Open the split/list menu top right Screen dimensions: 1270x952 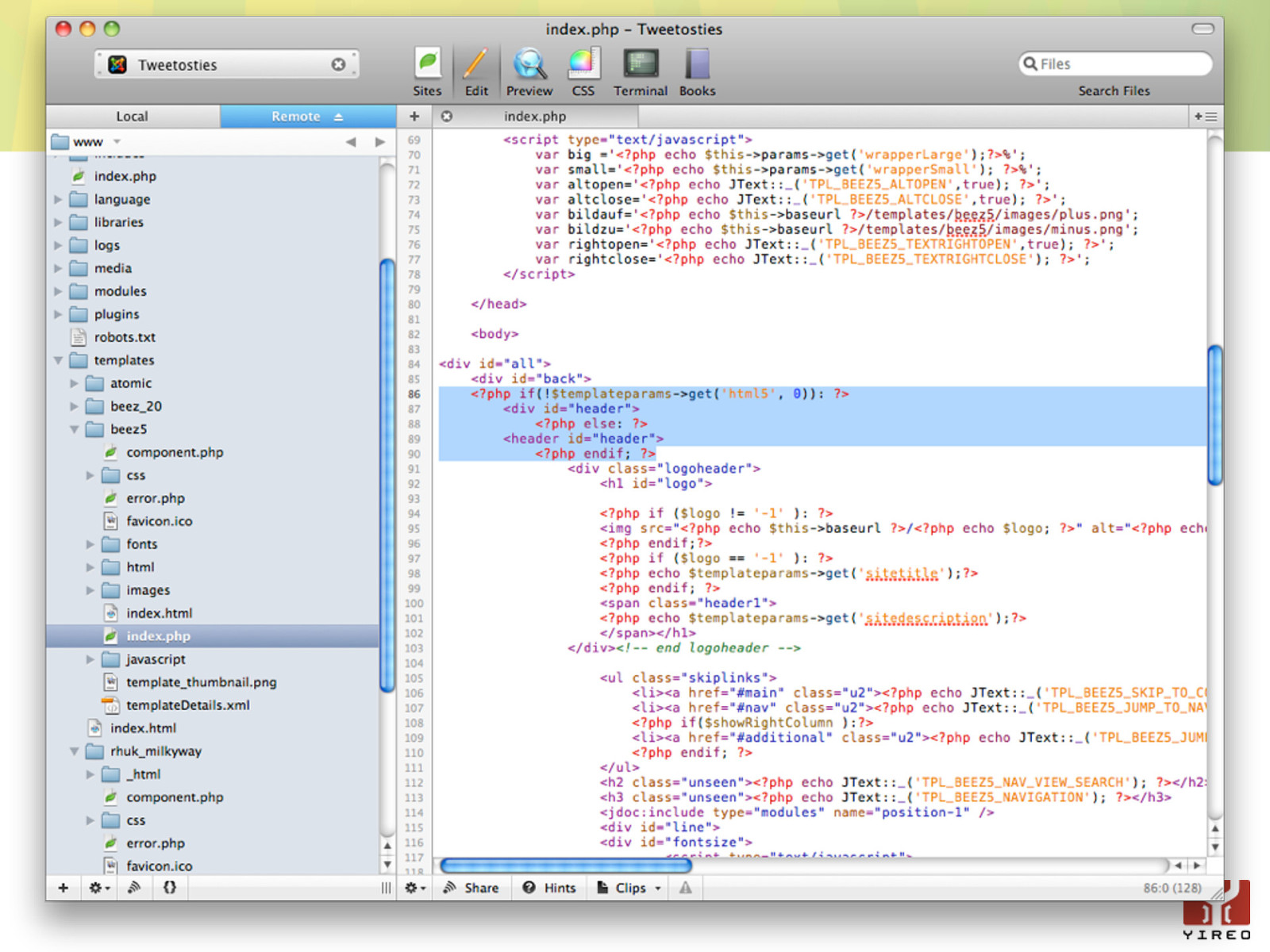[1206, 116]
